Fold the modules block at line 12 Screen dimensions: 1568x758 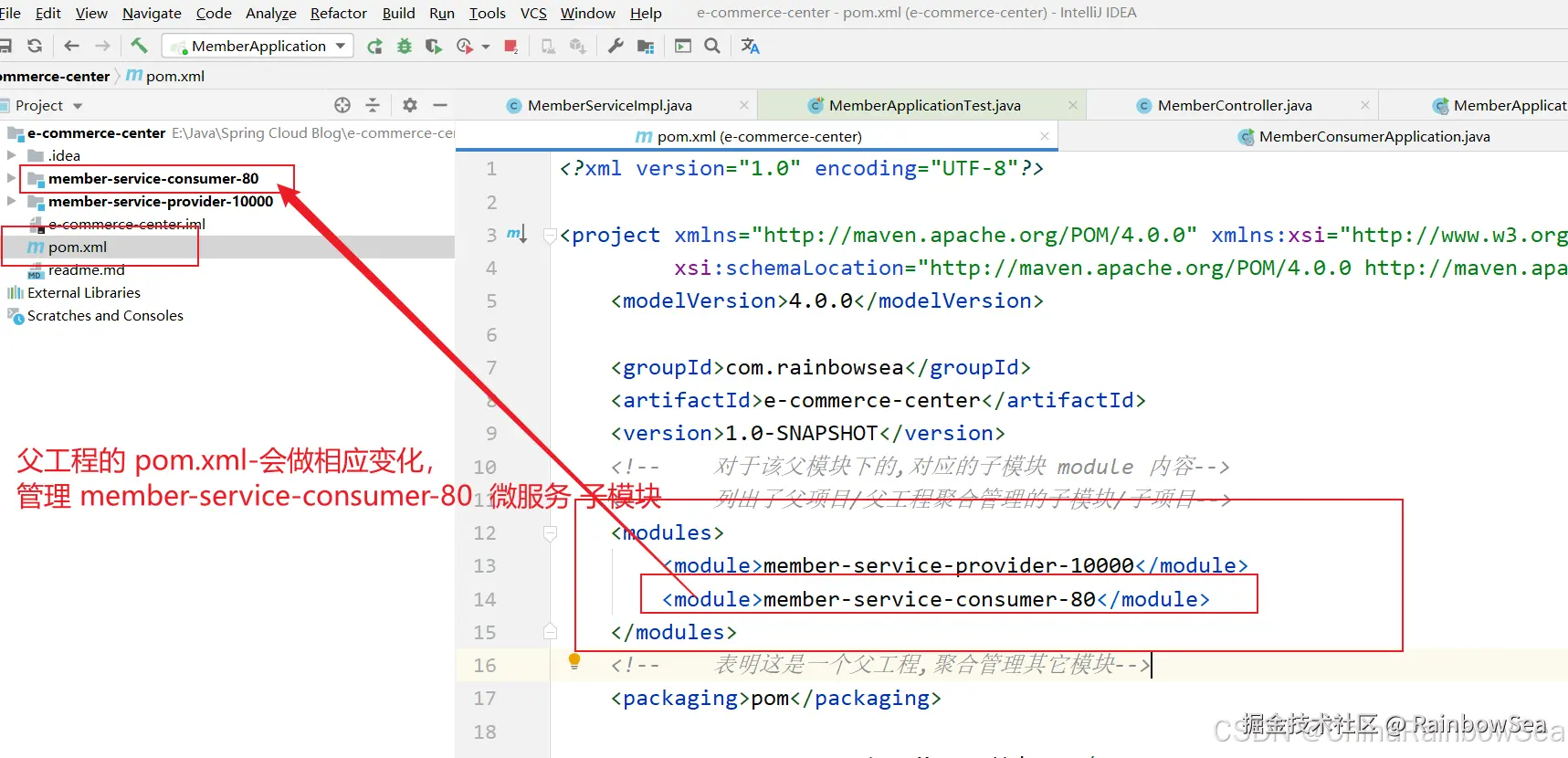550,532
